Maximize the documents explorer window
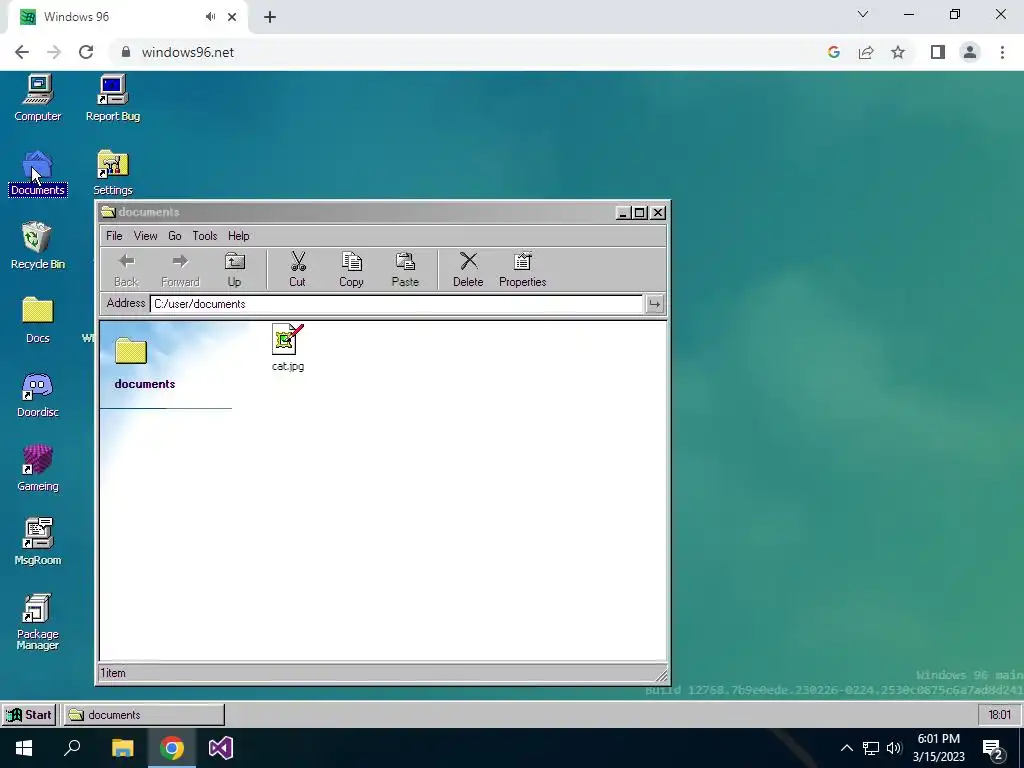 coord(640,213)
